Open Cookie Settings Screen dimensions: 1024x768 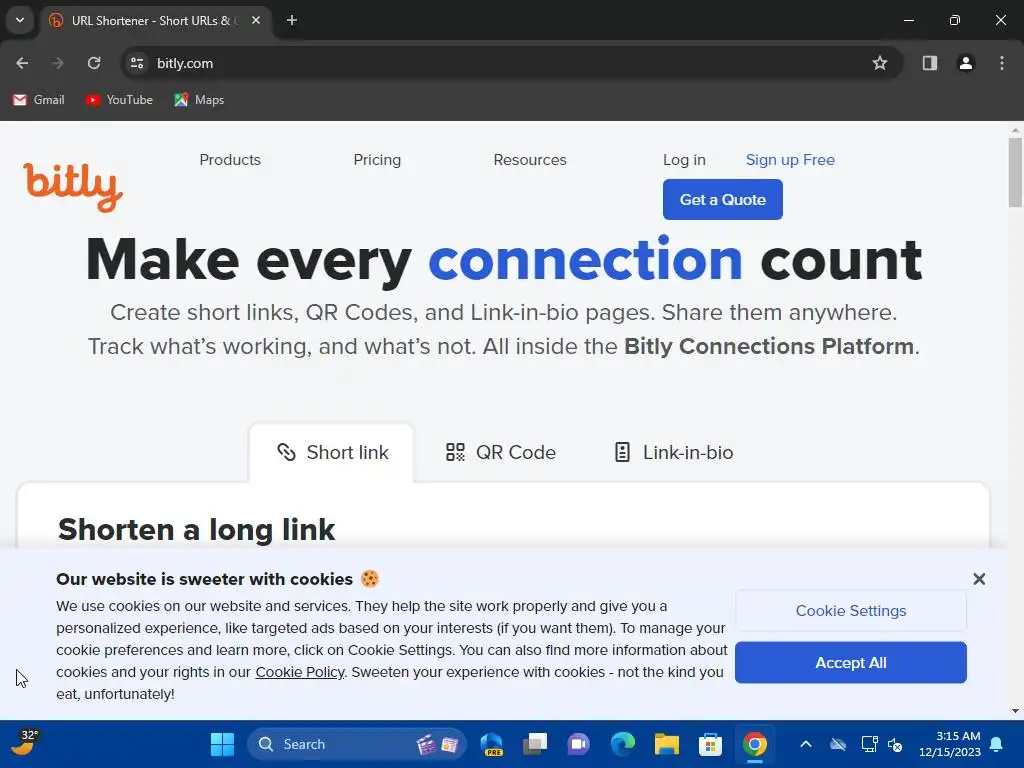[x=850, y=611]
